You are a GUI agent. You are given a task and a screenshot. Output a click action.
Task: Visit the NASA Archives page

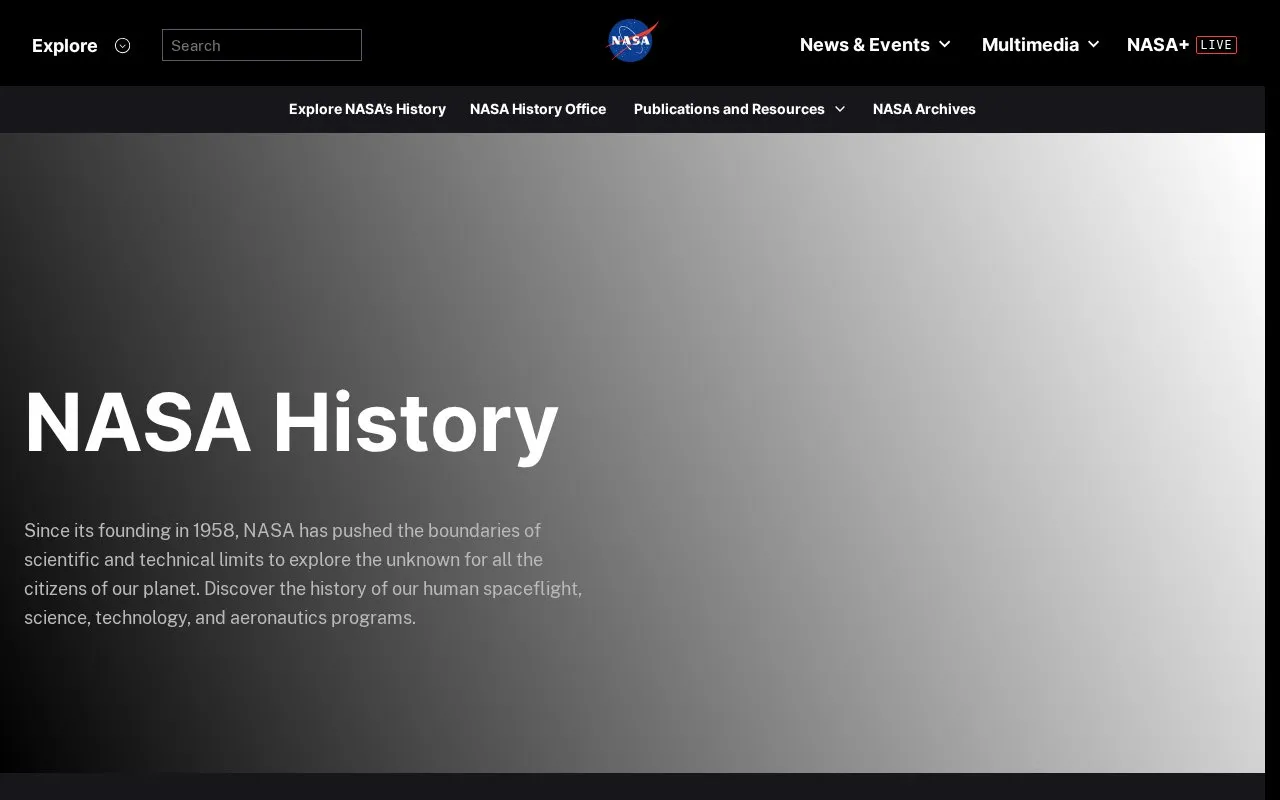(924, 109)
